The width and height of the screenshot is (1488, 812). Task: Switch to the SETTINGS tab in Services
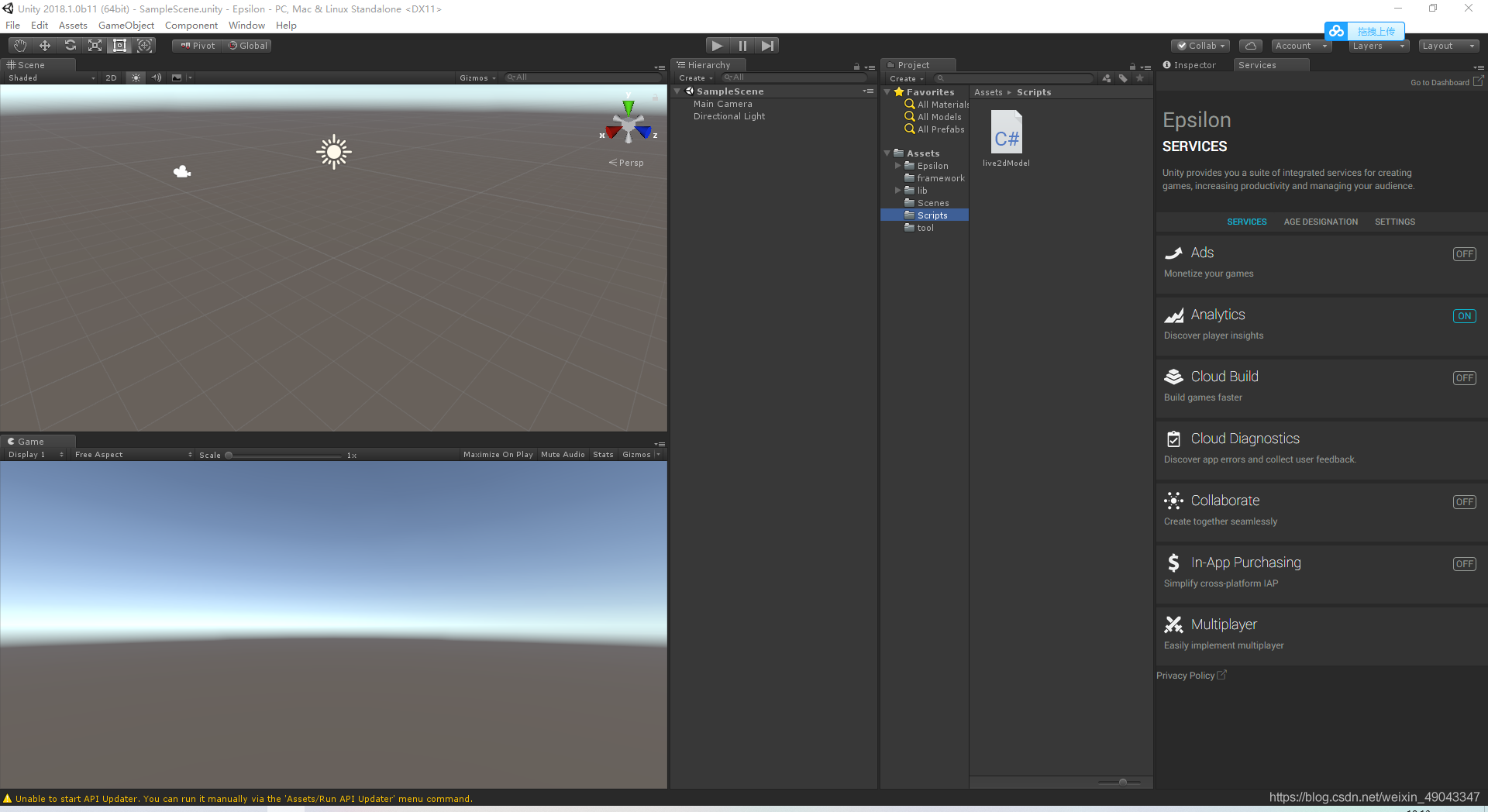1395,222
